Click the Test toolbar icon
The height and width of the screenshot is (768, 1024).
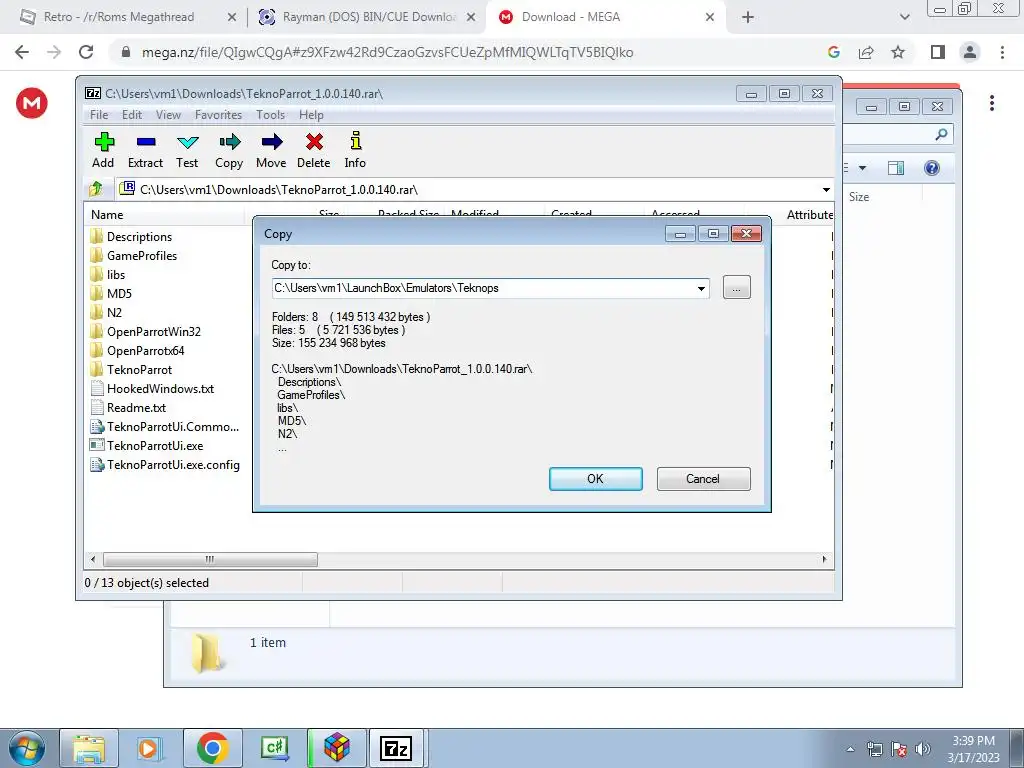click(187, 150)
